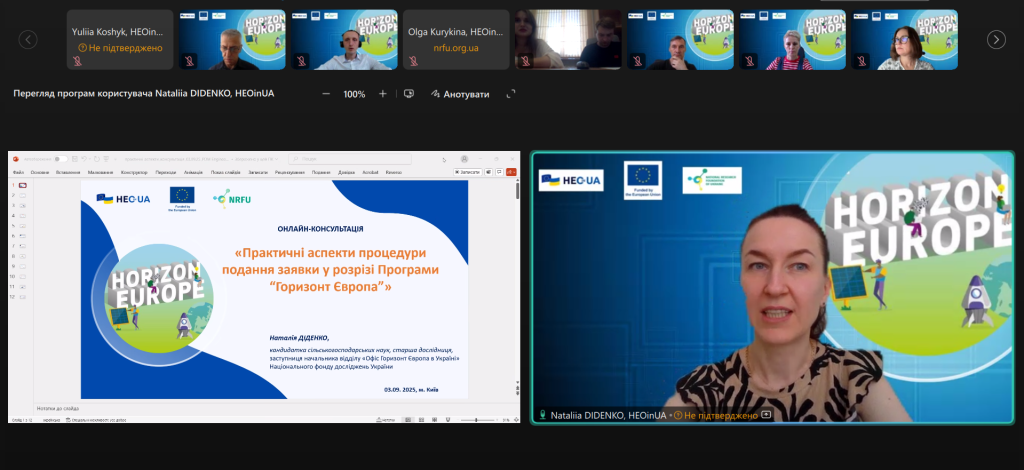The width and height of the screenshot is (1024, 470).
Task: Open the Переходи ribbon tab
Action: point(166,172)
